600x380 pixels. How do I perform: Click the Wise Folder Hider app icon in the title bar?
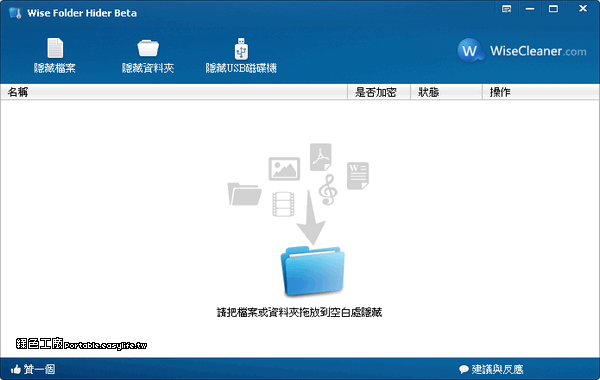click(x=15, y=13)
